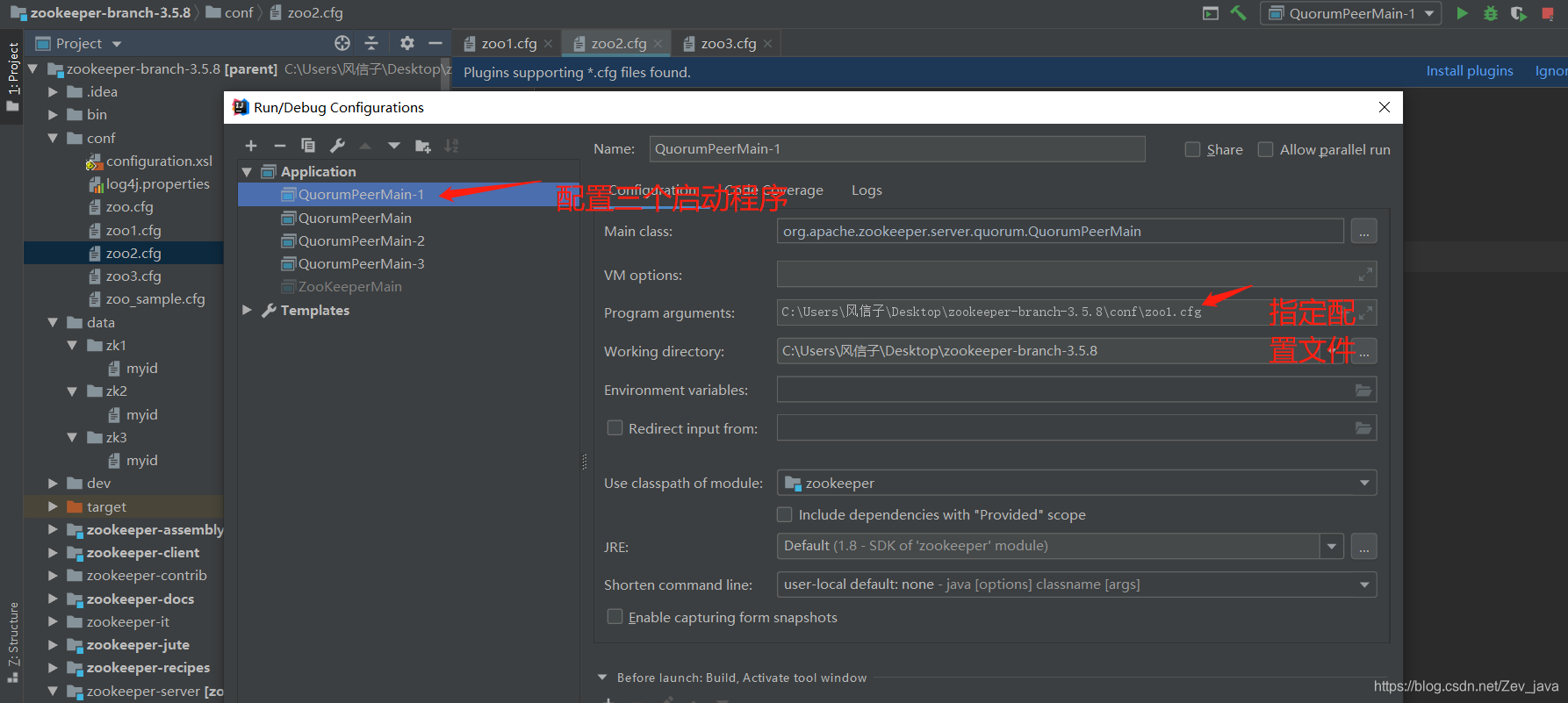Expand the Program arguments field
The width and height of the screenshot is (1568, 703).
[x=1365, y=312]
